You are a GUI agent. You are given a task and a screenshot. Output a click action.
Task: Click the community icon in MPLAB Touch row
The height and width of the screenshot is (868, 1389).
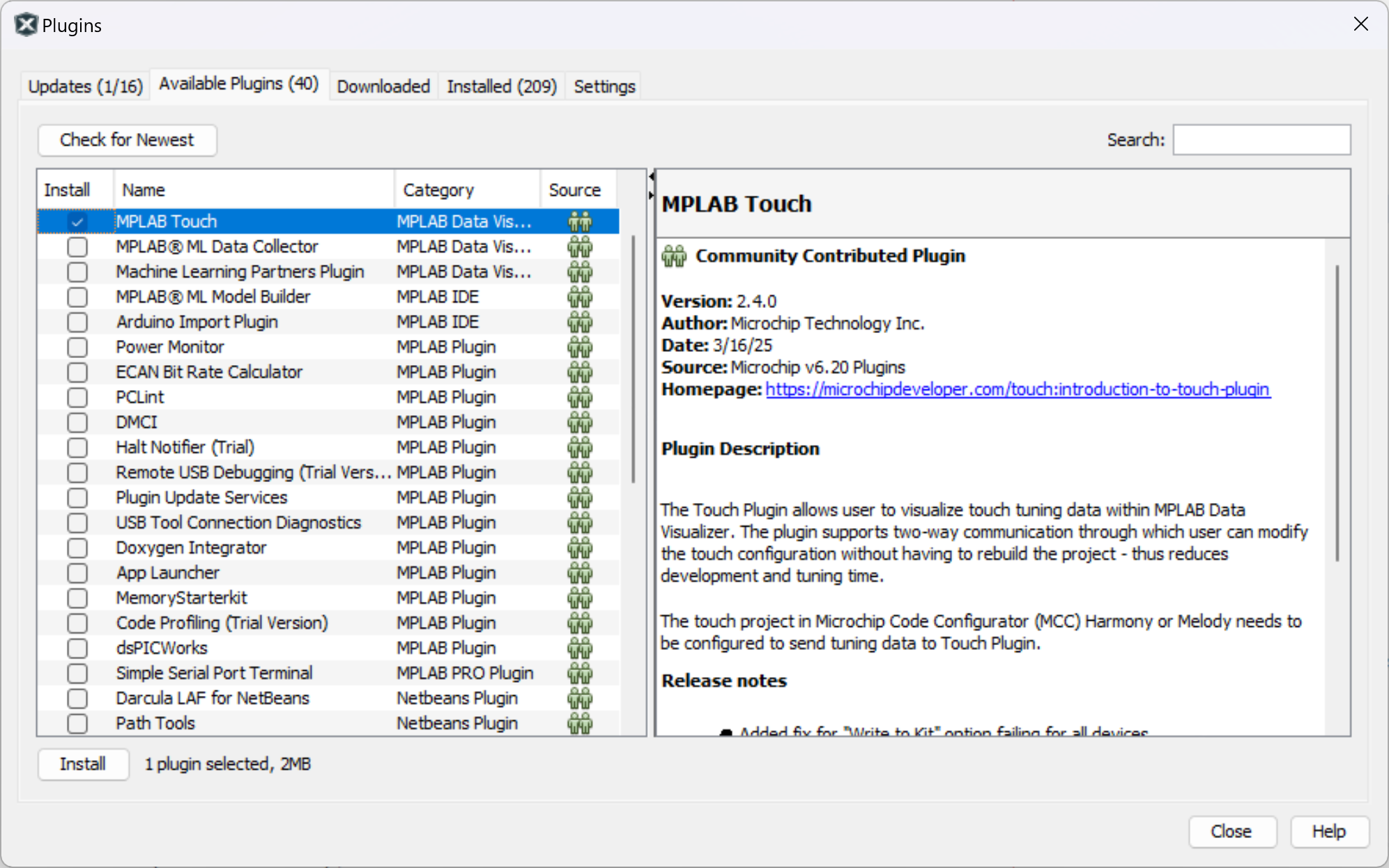(579, 222)
